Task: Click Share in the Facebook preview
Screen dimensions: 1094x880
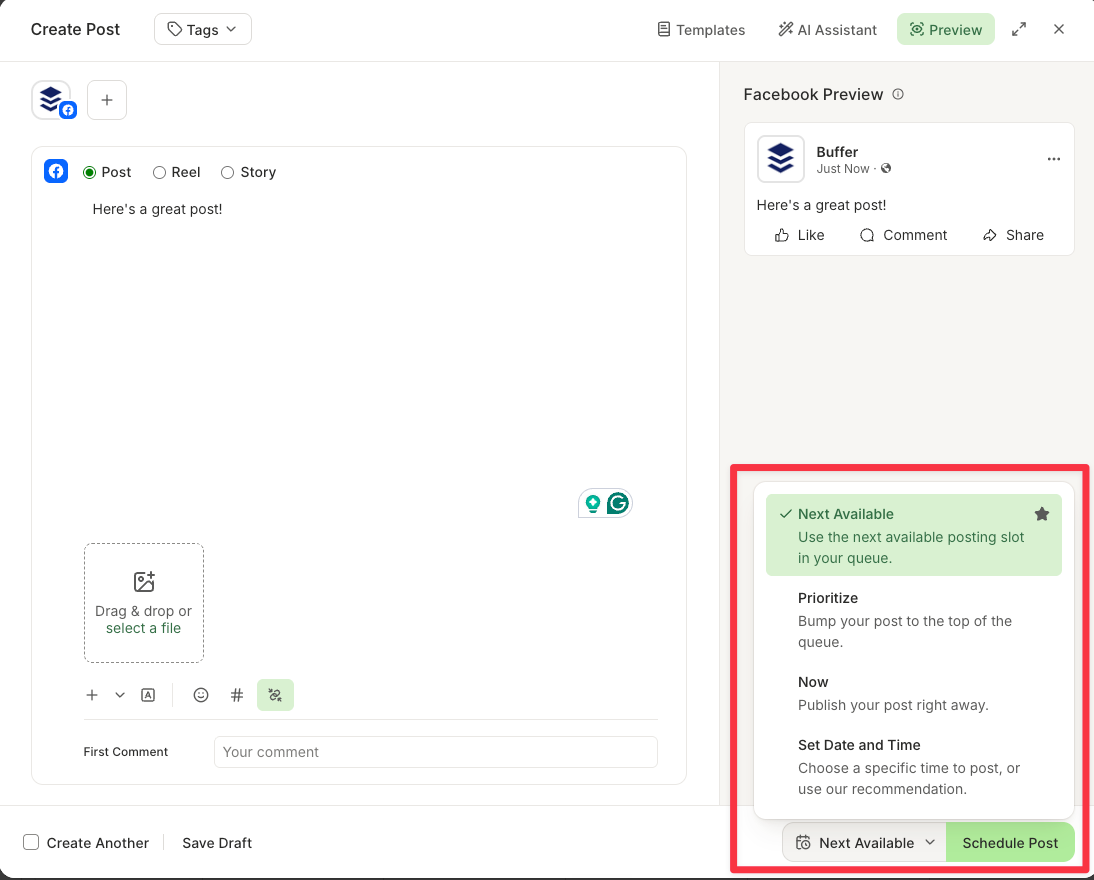Action: click(x=1013, y=235)
